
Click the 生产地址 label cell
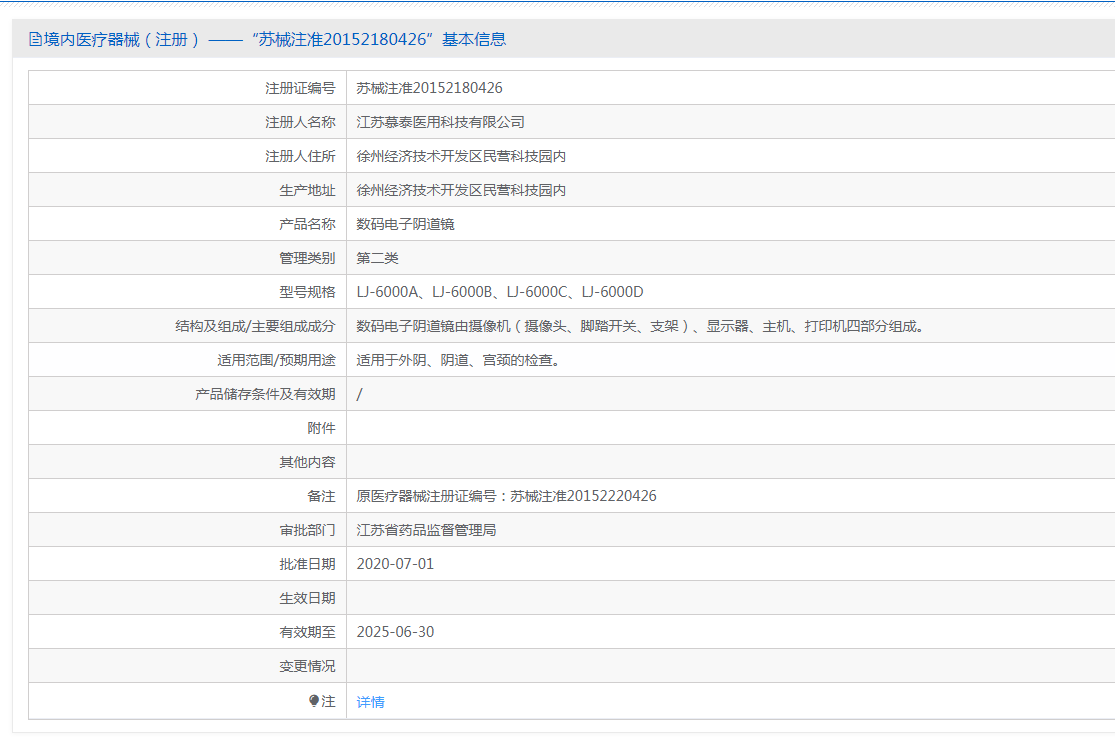(x=188, y=190)
